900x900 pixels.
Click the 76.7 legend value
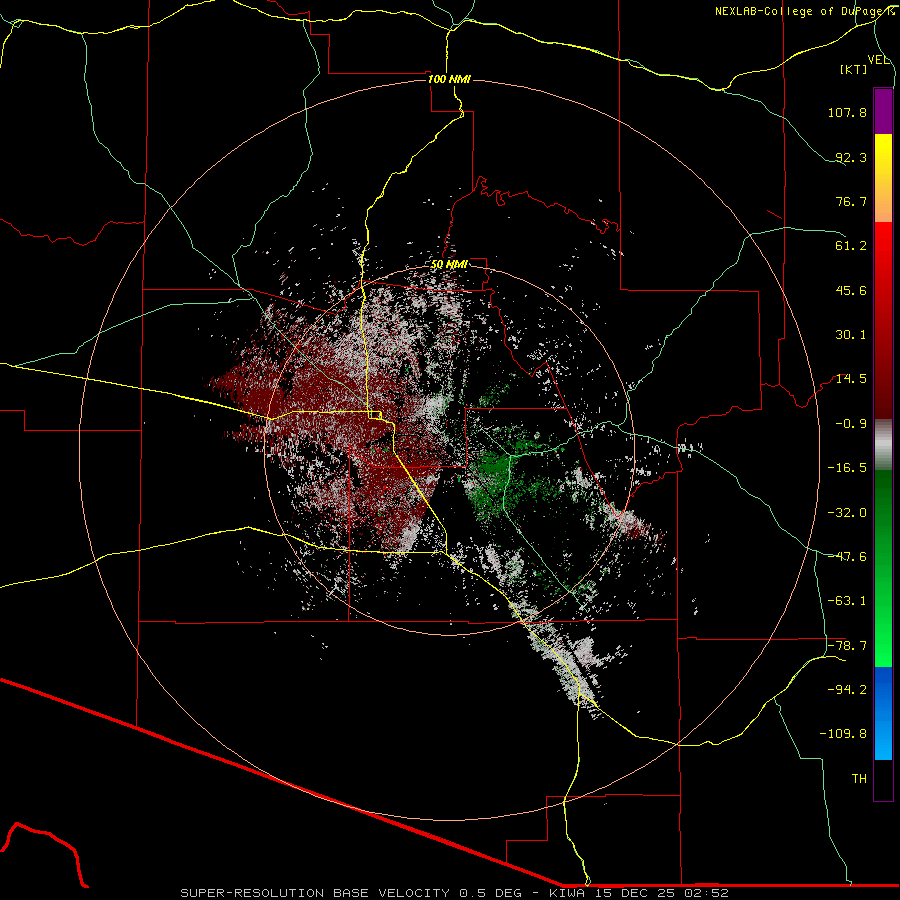pos(851,201)
